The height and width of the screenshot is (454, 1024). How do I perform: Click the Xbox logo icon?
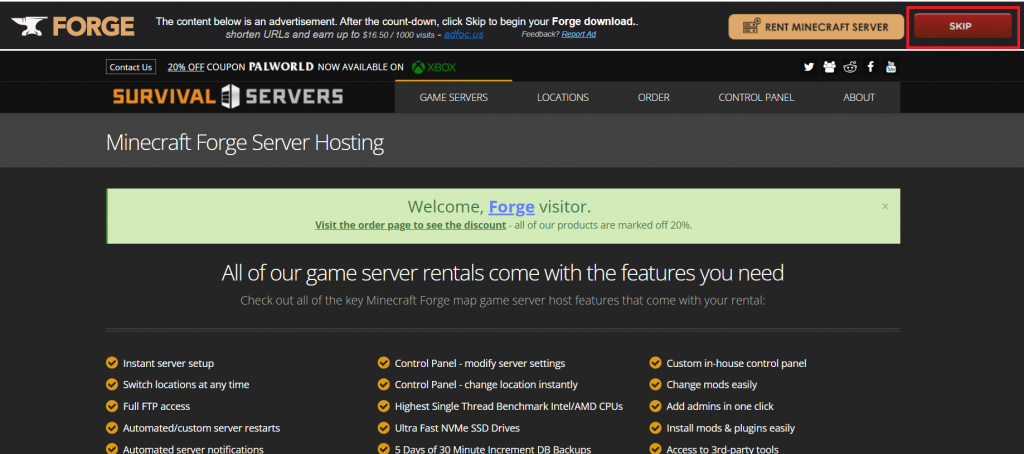click(x=418, y=67)
